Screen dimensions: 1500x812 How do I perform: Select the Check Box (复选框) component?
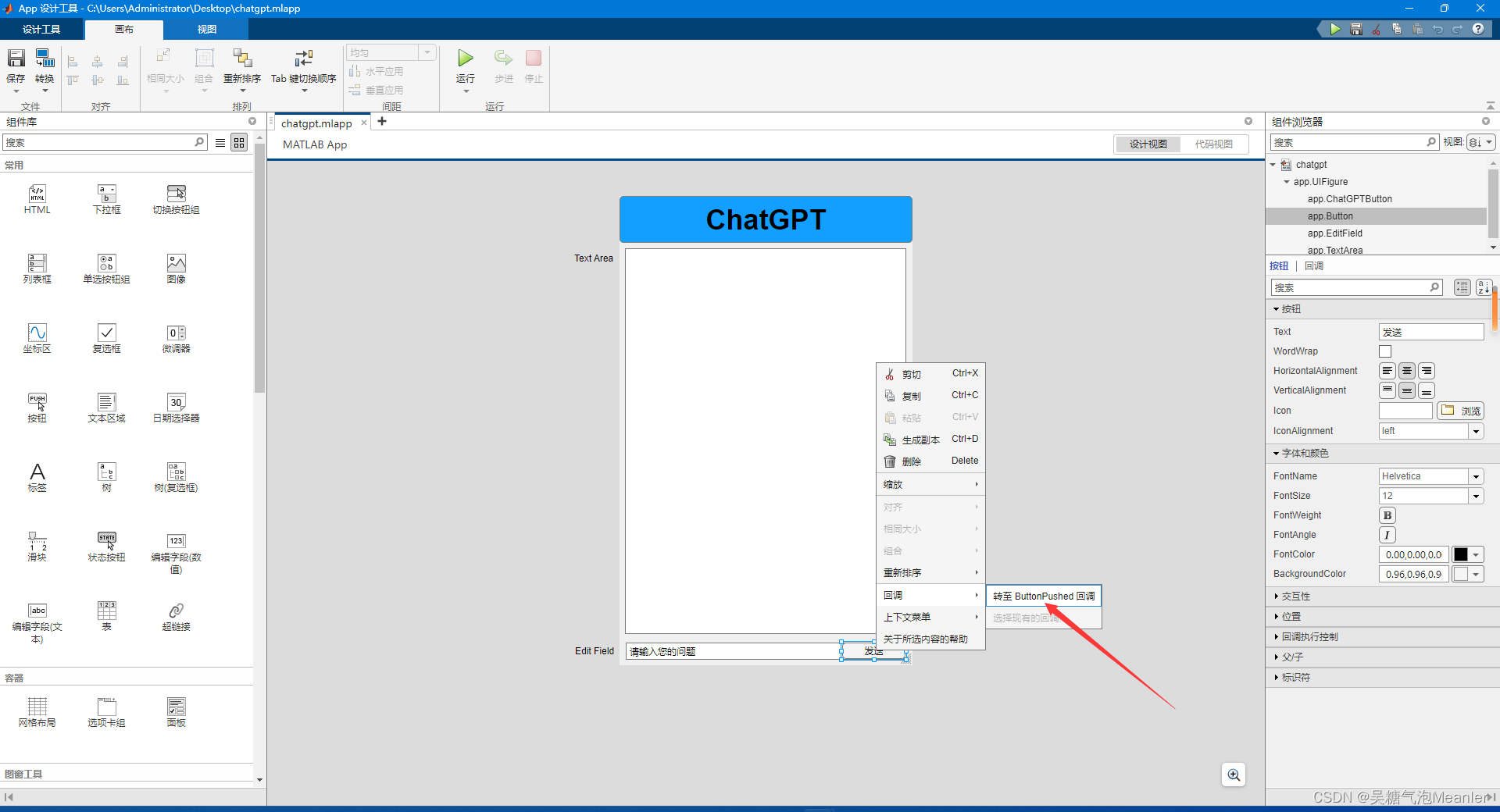[x=106, y=339]
